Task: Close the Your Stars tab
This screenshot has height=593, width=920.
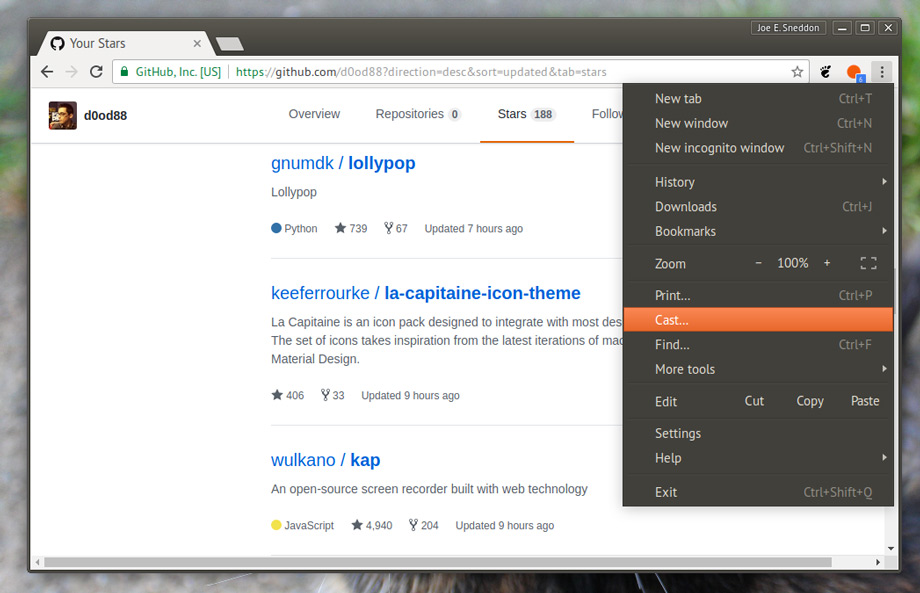Action: (x=197, y=43)
